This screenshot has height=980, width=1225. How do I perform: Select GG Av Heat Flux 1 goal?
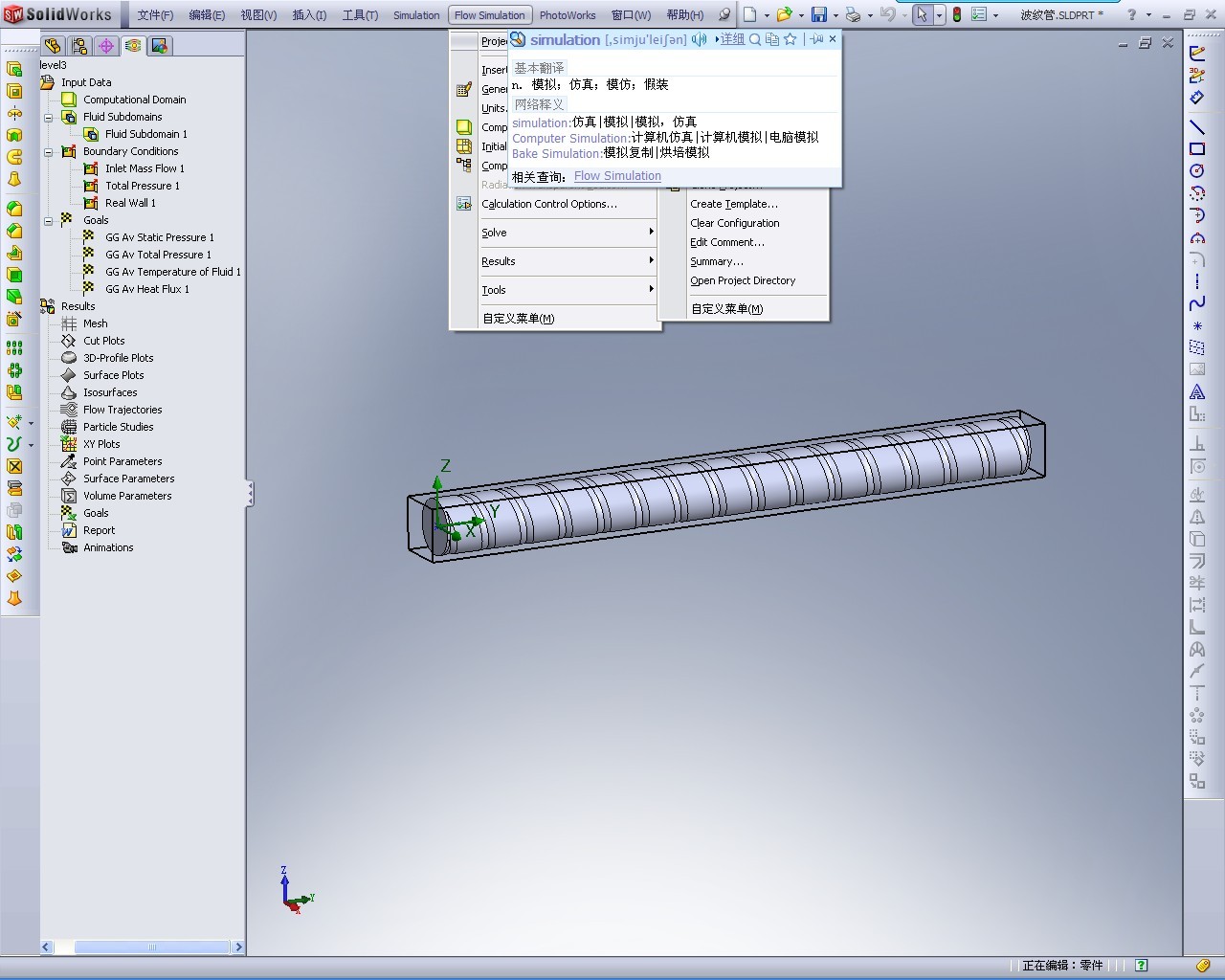(x=147, y=289)
